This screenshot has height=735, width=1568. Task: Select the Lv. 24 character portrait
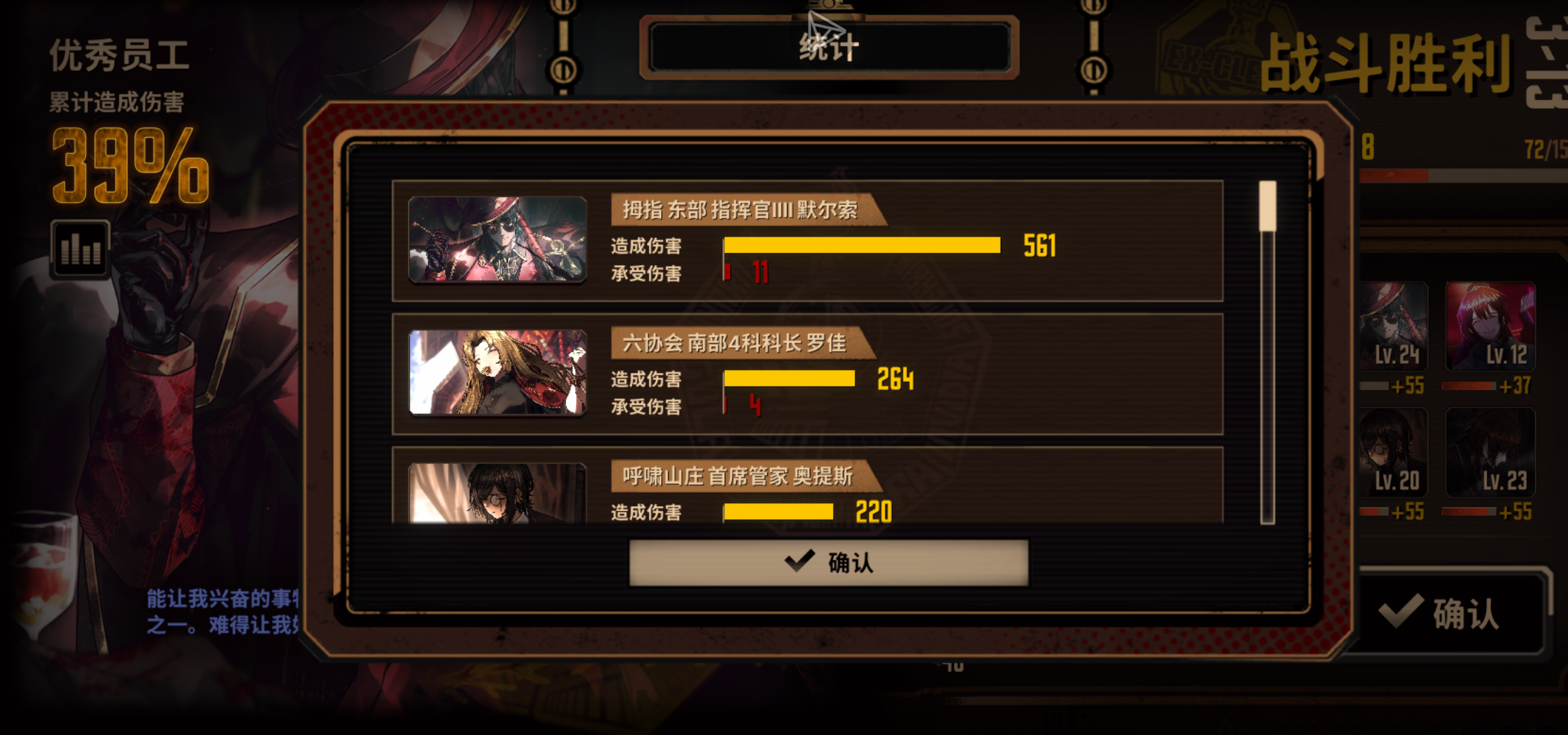click(1394, 327)
